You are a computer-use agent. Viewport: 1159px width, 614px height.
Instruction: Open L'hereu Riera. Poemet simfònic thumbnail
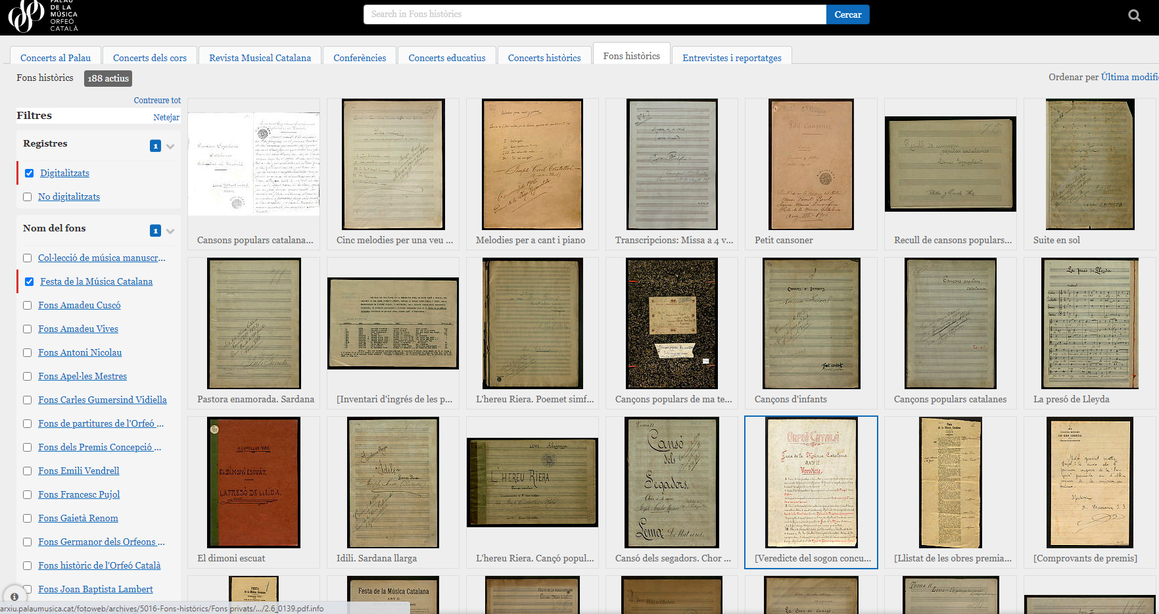(532, 323)
